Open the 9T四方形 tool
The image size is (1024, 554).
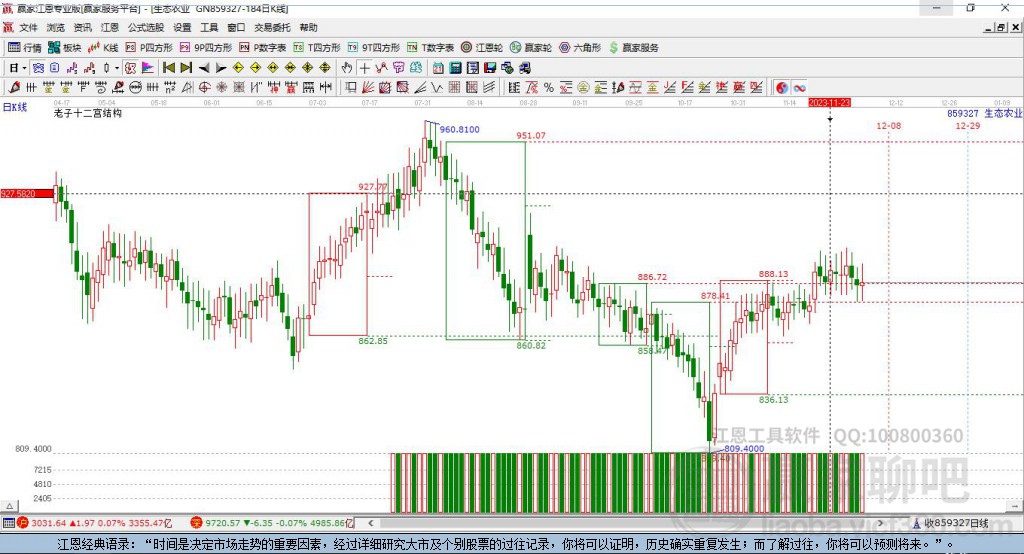tap(374, 48)
